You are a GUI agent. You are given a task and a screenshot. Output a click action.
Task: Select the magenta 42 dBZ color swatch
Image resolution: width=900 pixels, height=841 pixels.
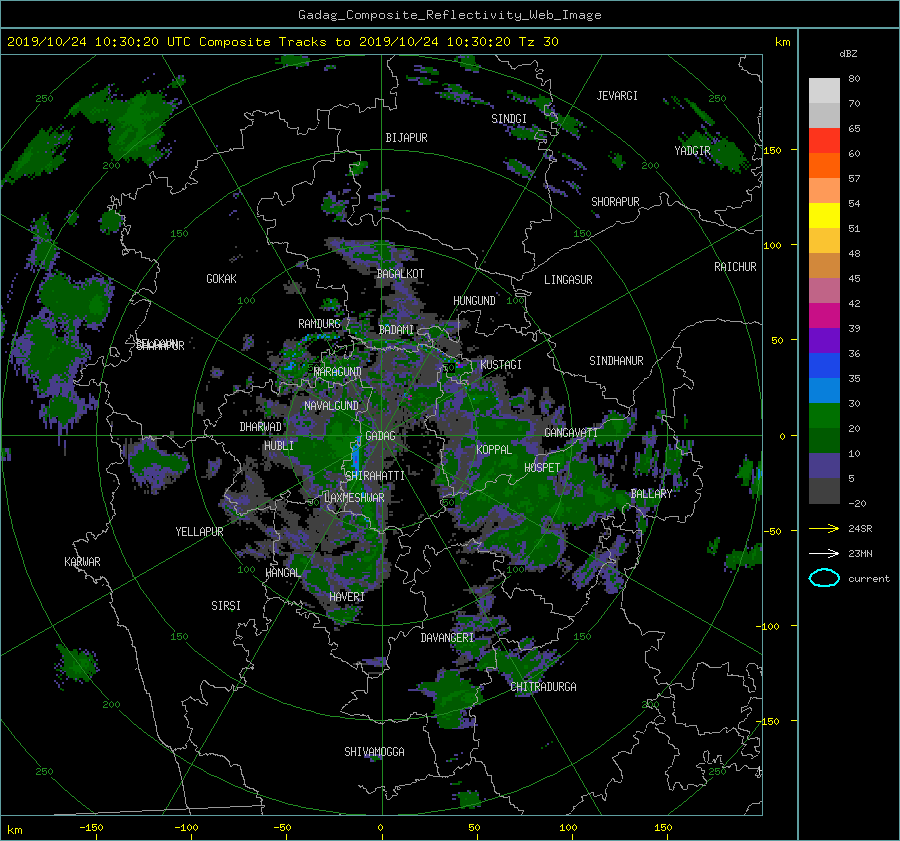(x=824, y=315)
